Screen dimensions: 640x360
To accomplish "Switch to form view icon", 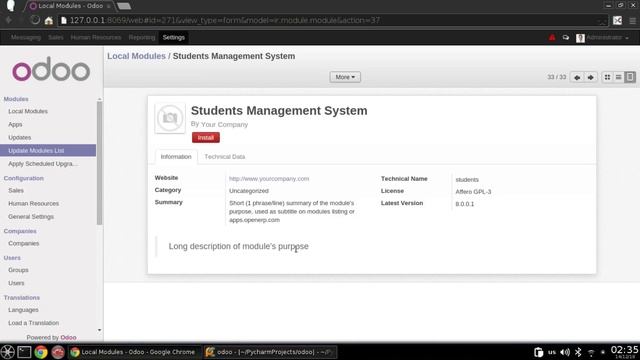I will 630,77.
